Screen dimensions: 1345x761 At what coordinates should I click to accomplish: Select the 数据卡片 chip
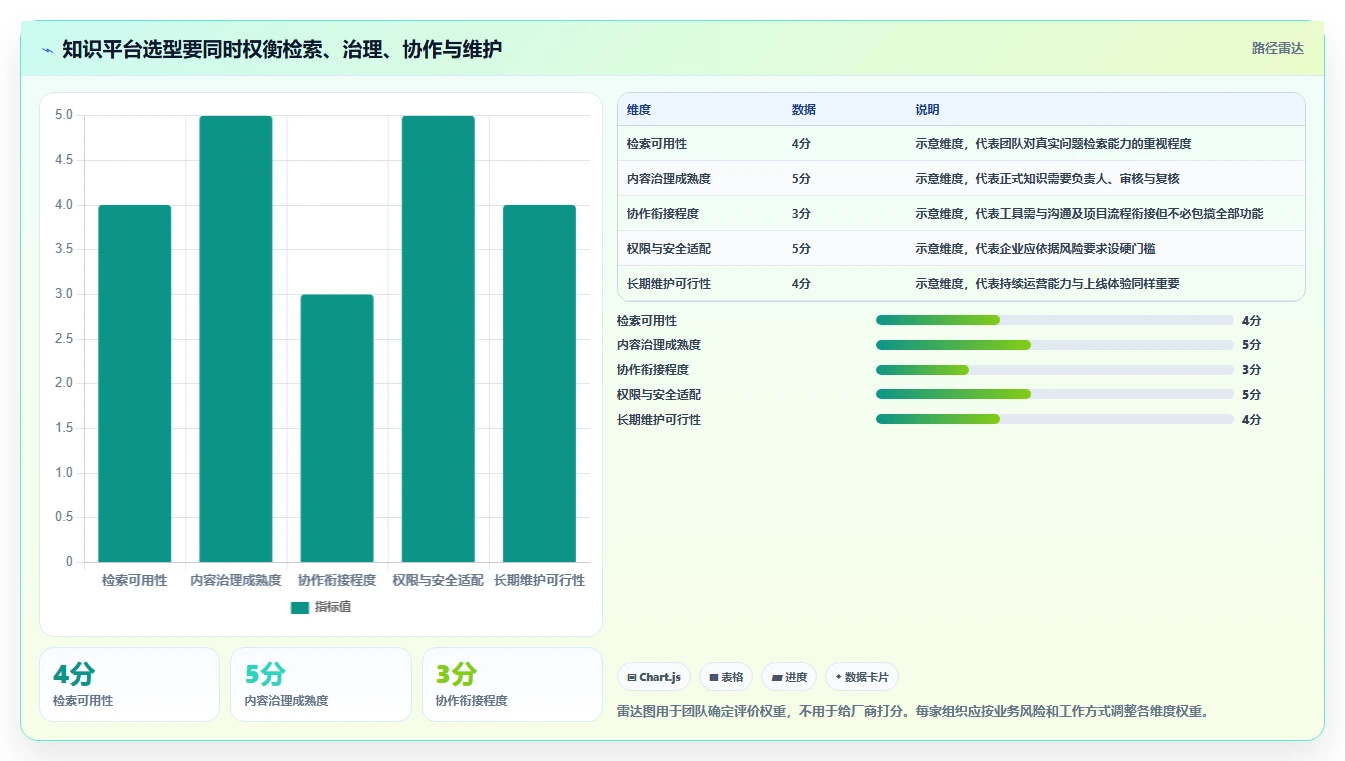tap(861, 677)
